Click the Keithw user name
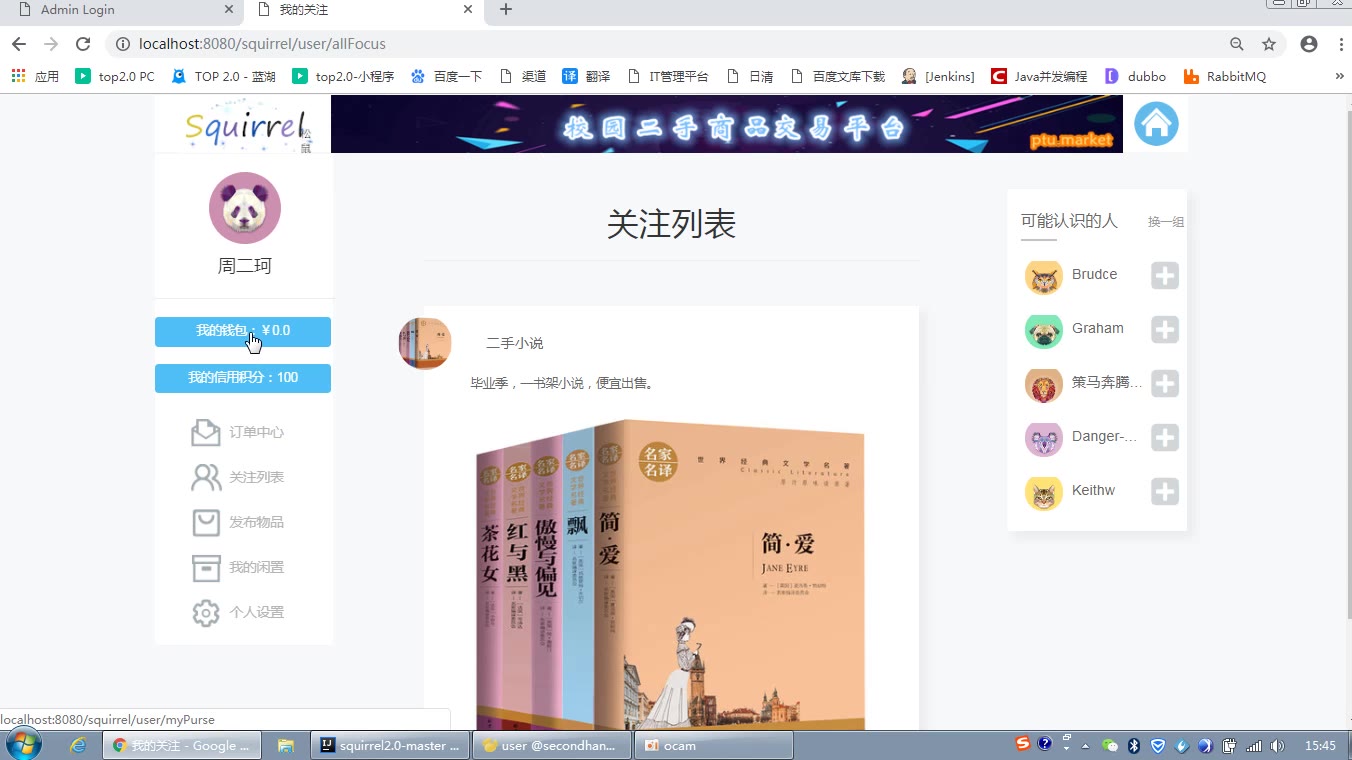Image resolution: width=1352 pixels, height=760 pixels. coord(1093,490)
